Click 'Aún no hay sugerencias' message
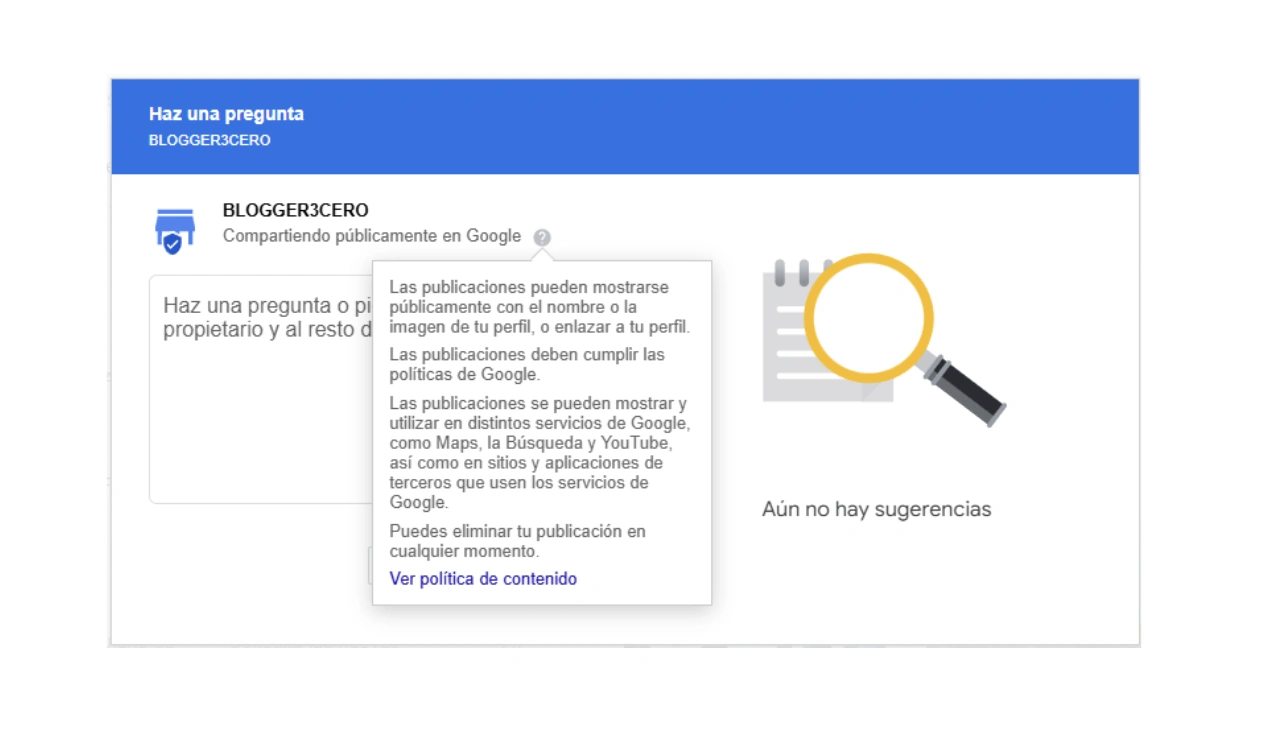1280x740 pixels. pos(877,509)
